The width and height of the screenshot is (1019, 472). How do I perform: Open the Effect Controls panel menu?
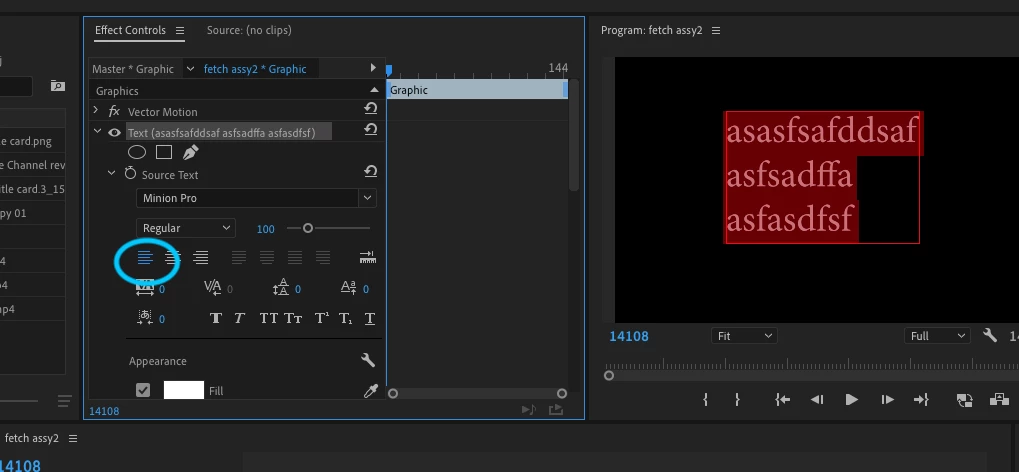(x=180, y=31)
